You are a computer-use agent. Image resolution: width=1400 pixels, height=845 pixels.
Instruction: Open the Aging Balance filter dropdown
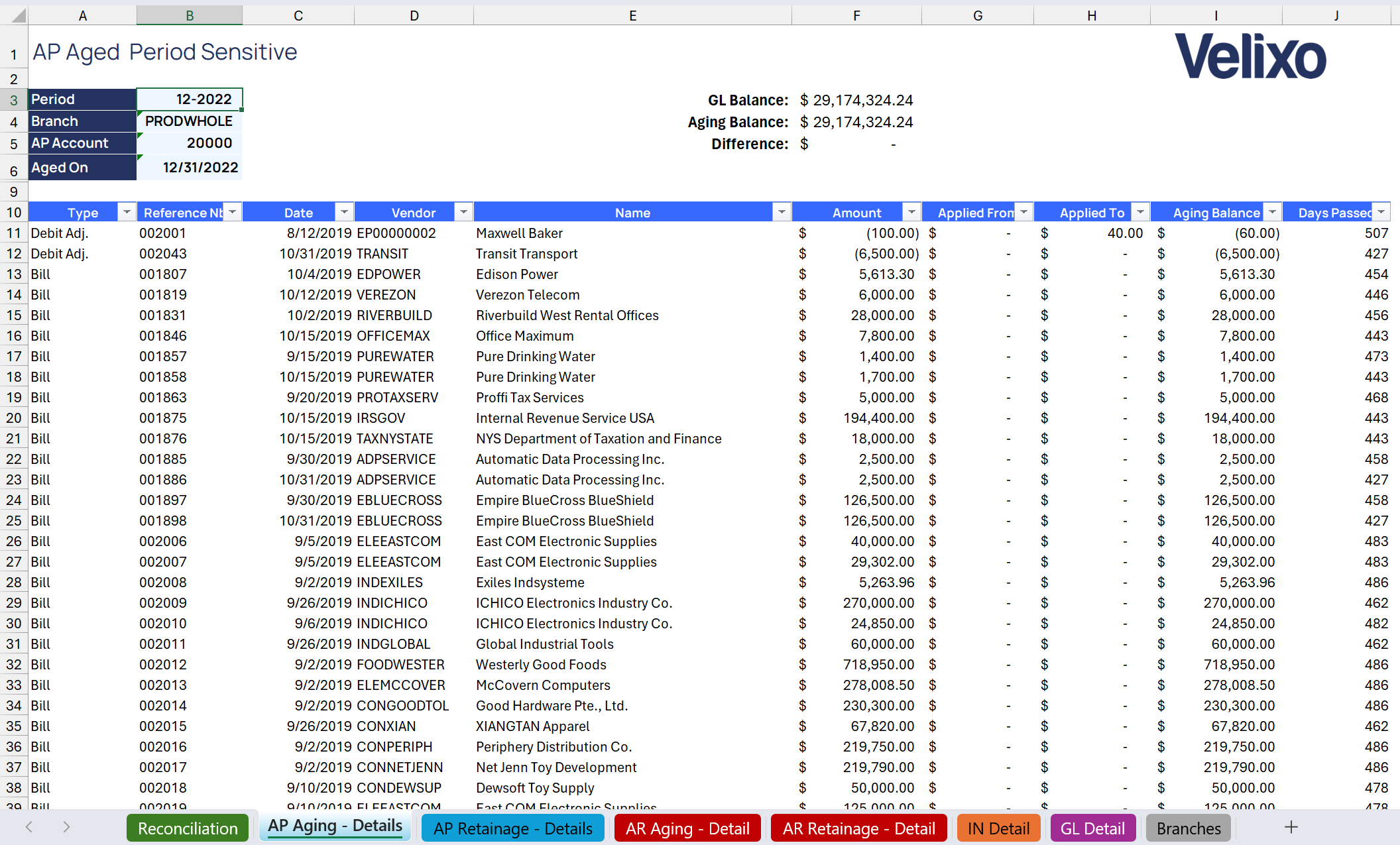pyautogui.click(x=1272, y=212)
